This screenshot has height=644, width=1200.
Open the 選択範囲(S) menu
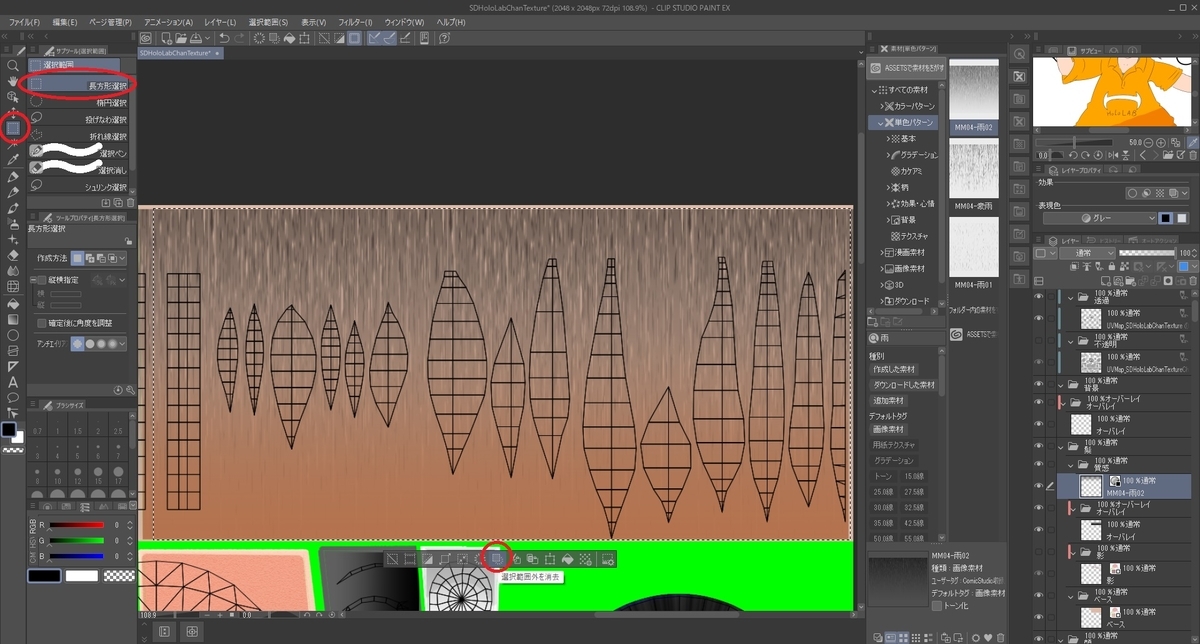pos(269,22)
